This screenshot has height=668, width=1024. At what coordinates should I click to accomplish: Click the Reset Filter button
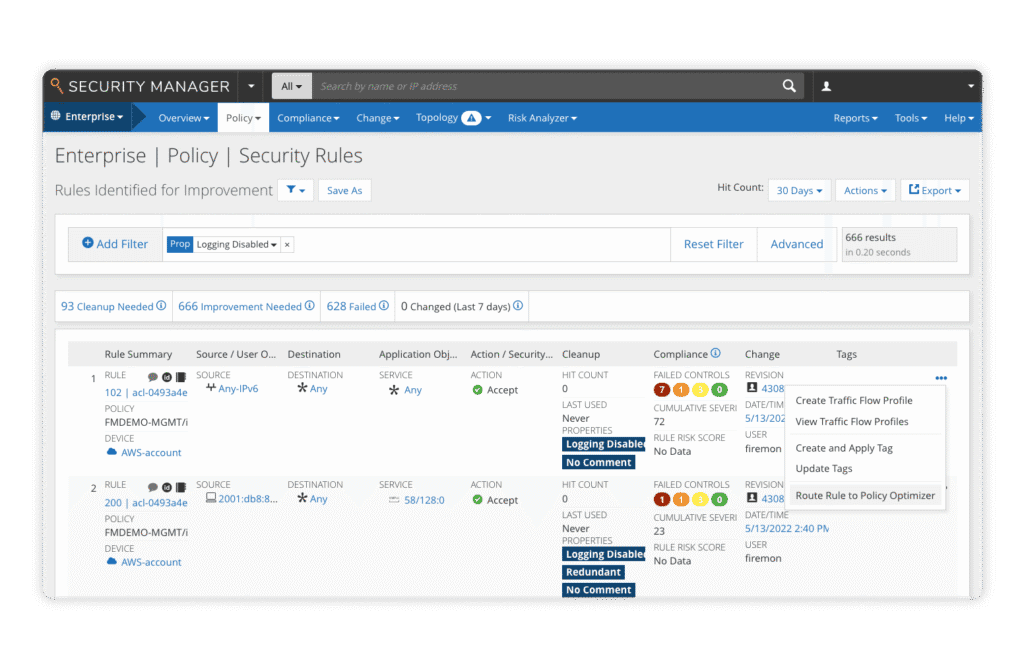click(x=713, y=243)
